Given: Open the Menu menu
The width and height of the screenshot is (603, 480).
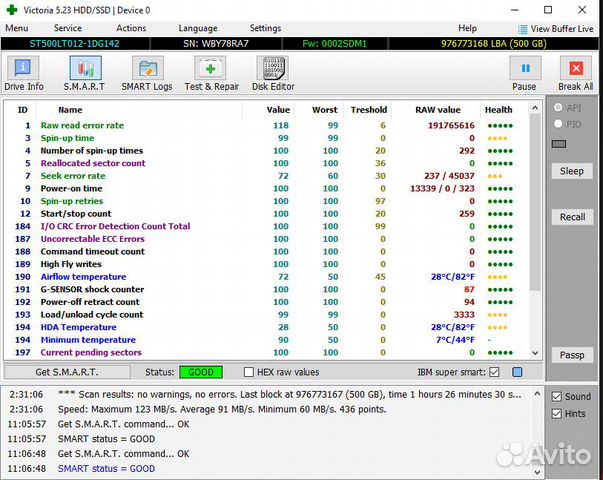Looking at the screenshot, I should pyautogui.click(x=17, y=28).
